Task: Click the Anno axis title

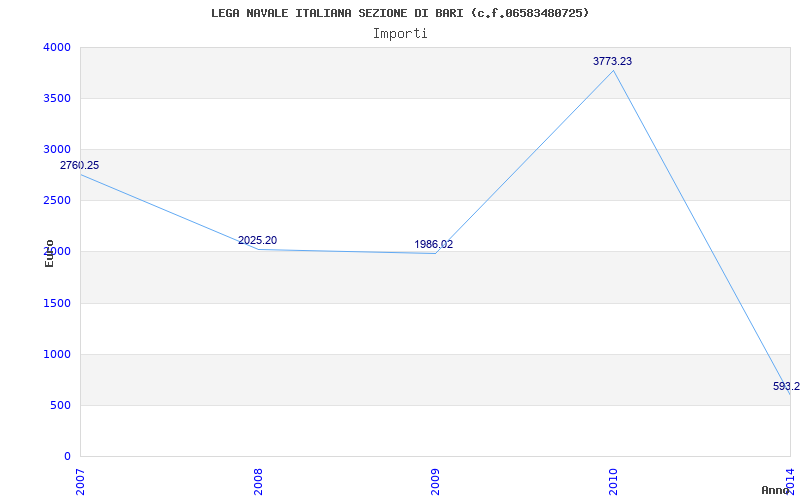Action: point(775,490)
